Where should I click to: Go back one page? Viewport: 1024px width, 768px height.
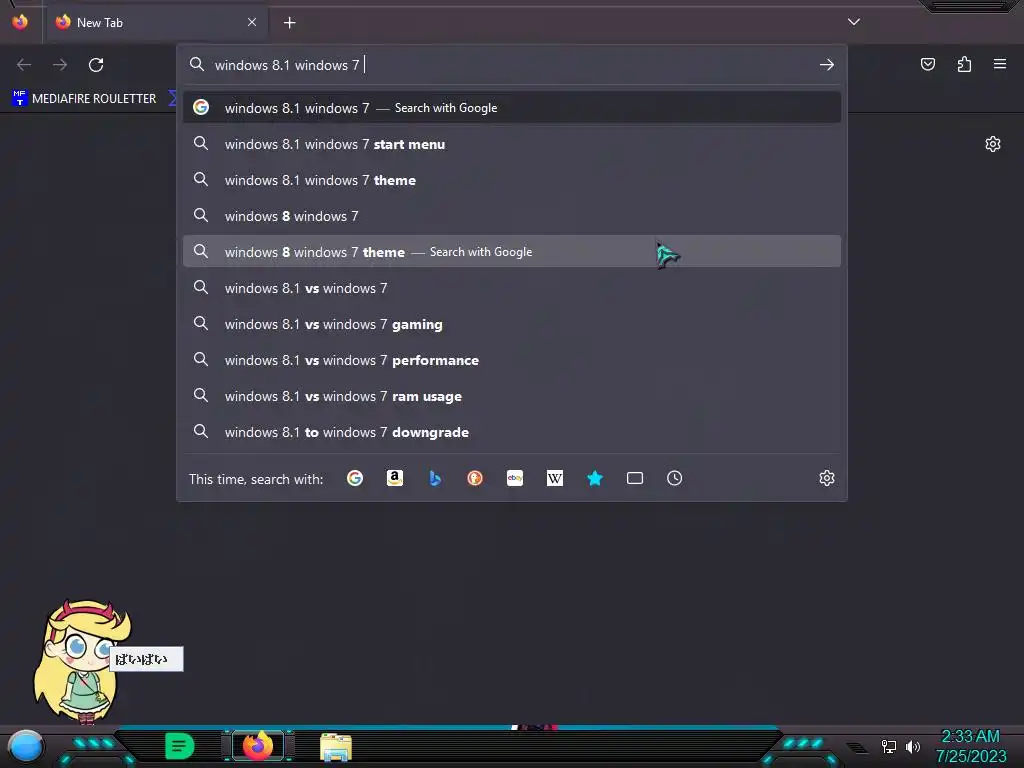click(24, 65)
